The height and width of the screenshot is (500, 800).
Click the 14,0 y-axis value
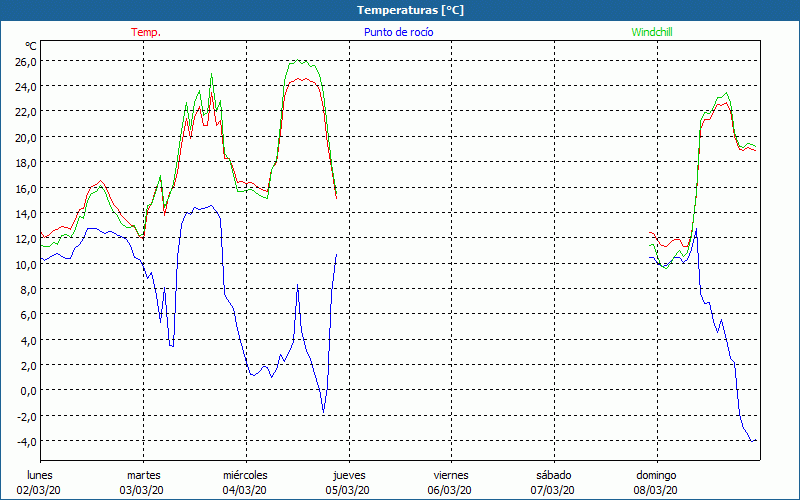tap(26, 214)
